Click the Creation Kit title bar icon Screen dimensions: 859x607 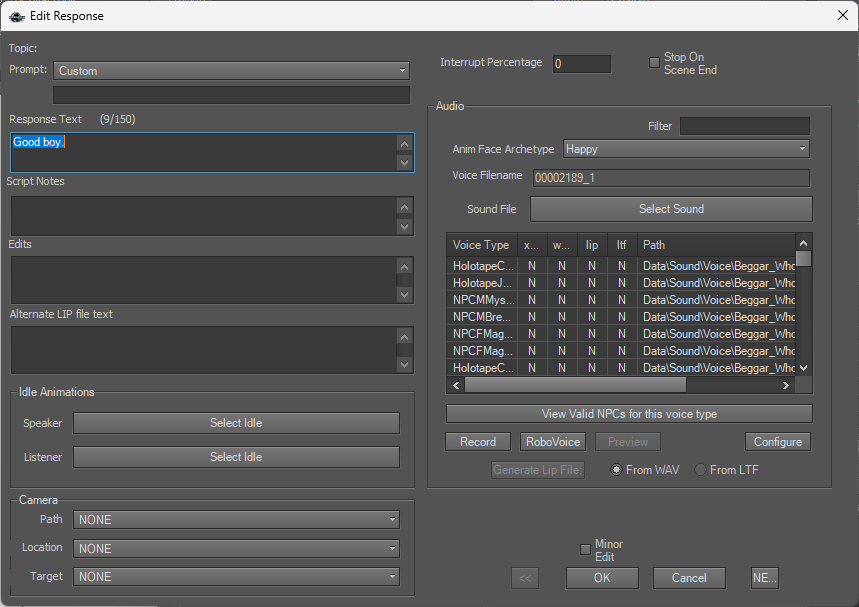[x=16, y=16]
